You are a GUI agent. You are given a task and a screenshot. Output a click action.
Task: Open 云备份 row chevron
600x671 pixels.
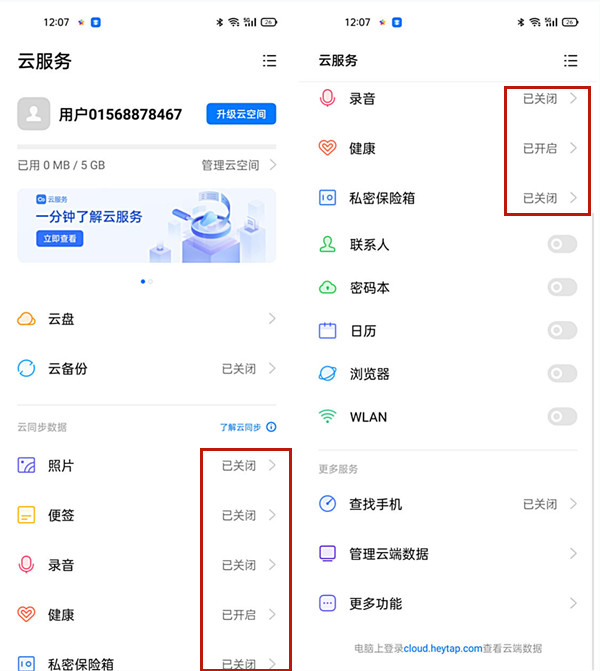pyautogui.click(x=272, y=368)
